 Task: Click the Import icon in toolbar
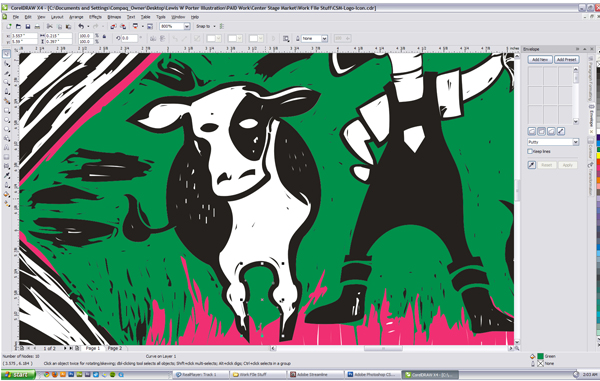point(113,26)
